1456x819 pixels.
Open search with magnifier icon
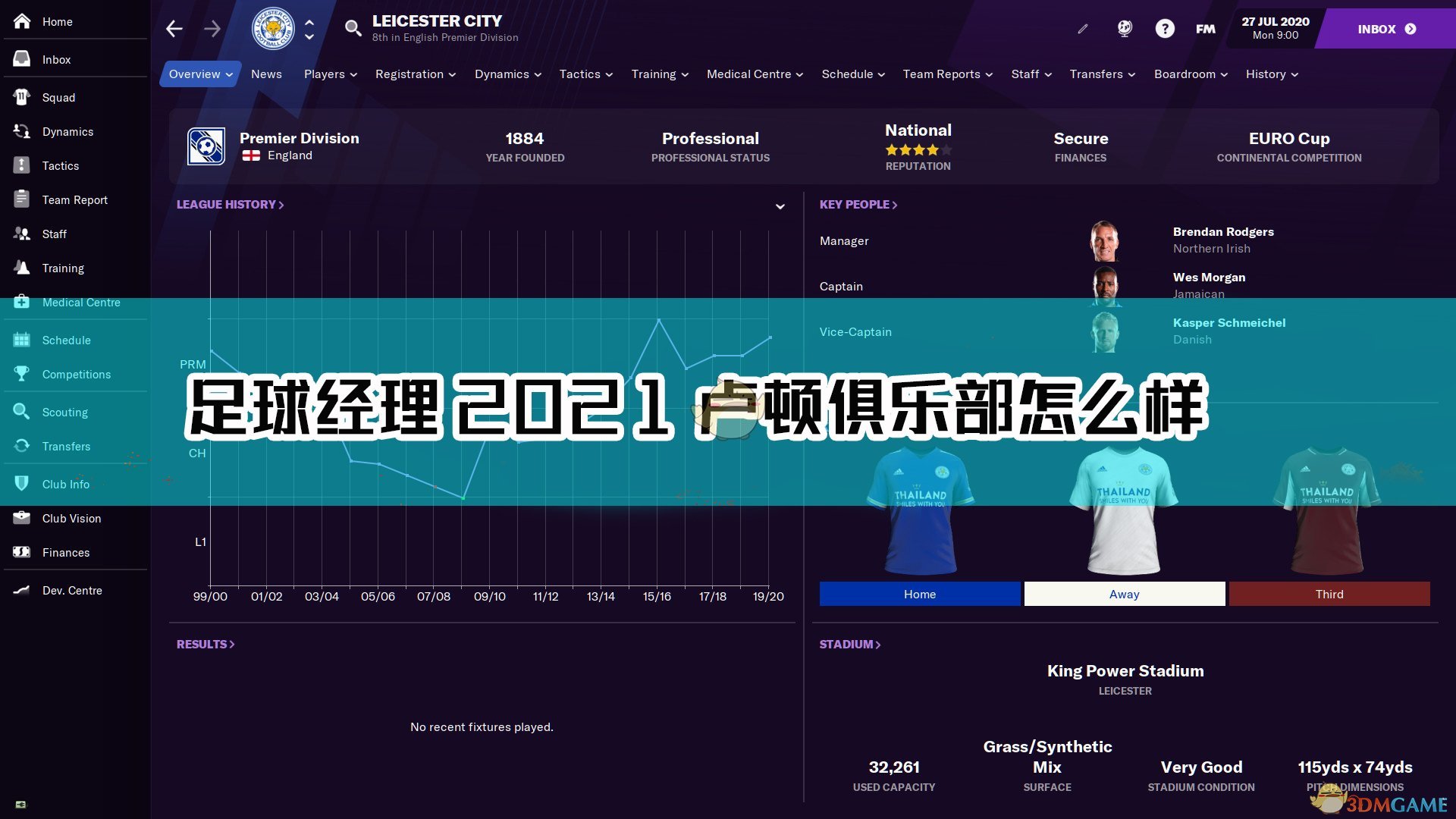coord(353,29)
